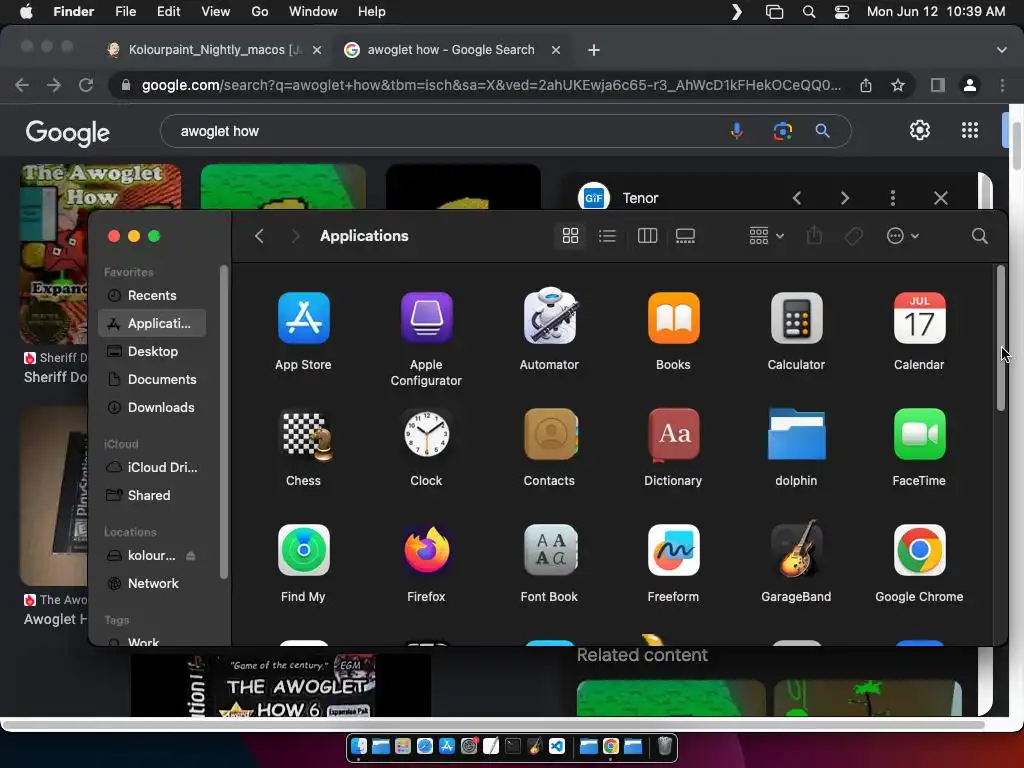Select the Chess app icon
Viewport: 1024px width, 768px height.
(304, 434)
